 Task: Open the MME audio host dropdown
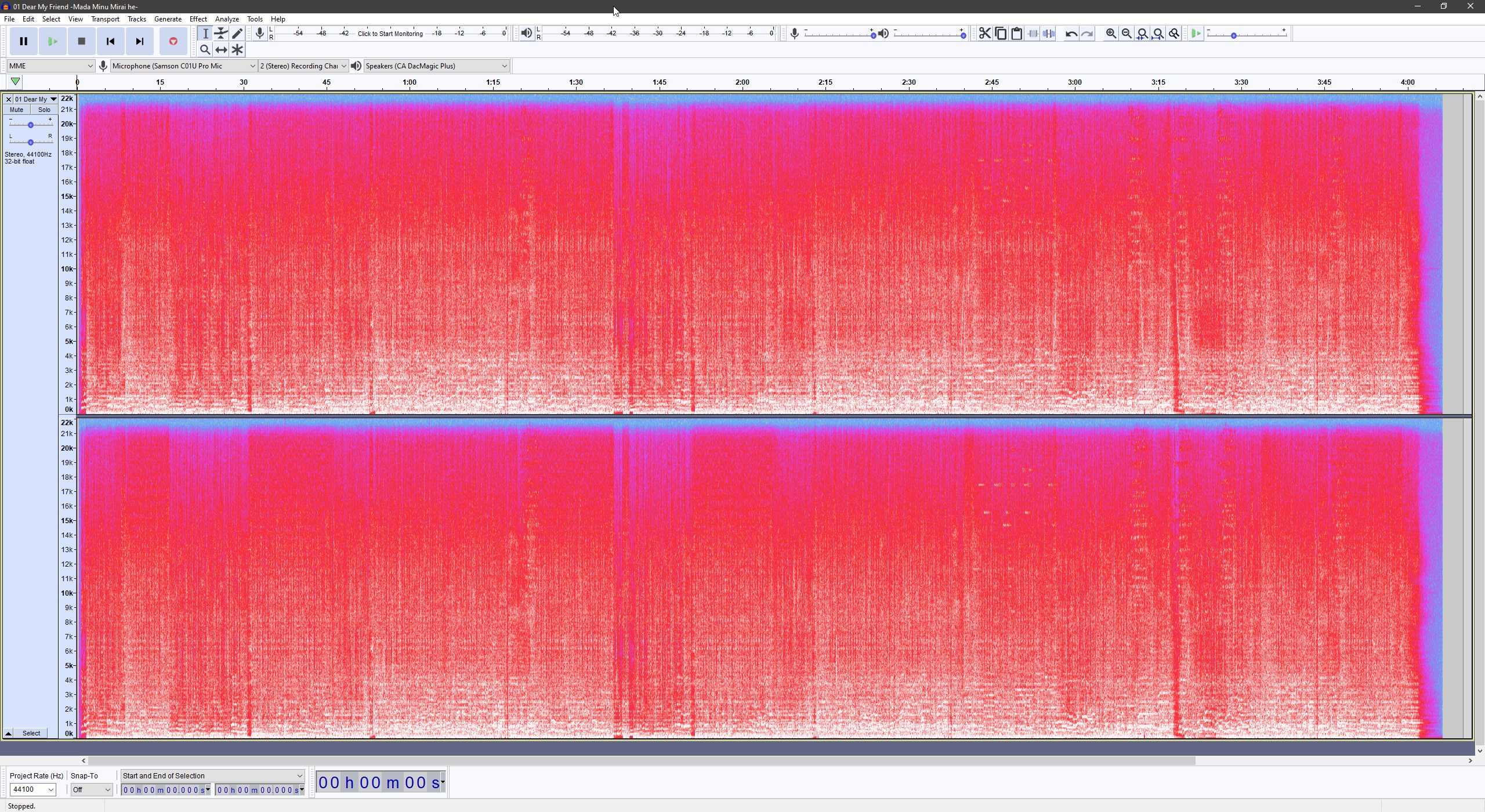[50, 66]
